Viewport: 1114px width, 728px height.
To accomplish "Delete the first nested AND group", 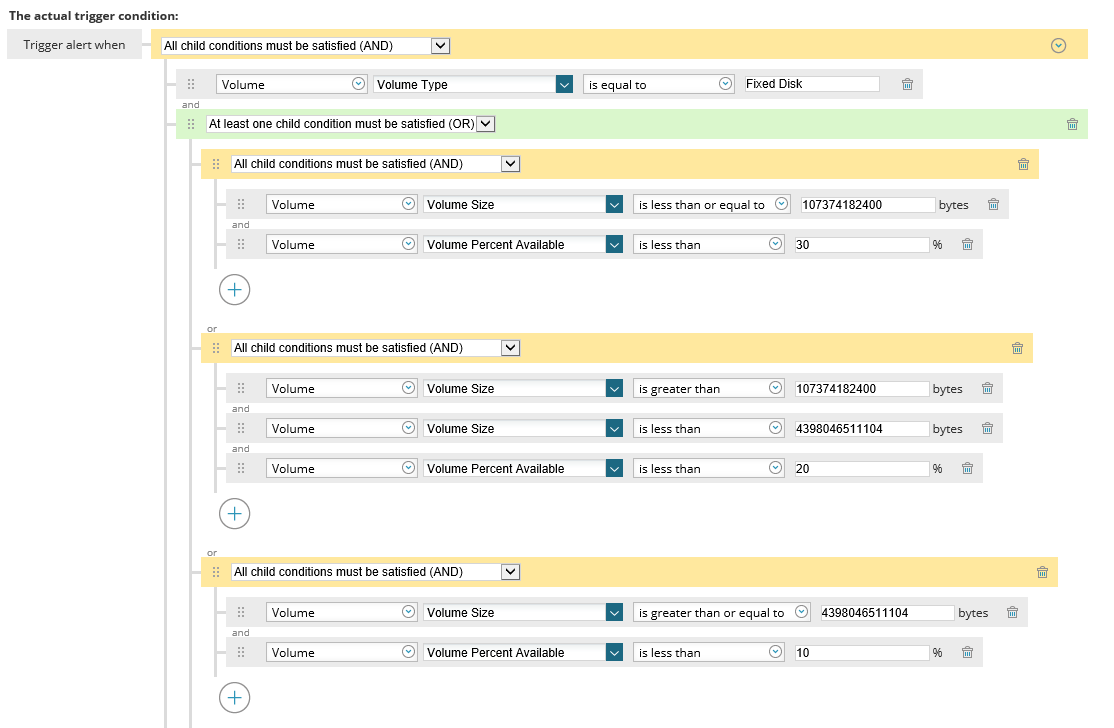I will [x=1023, y=165].
